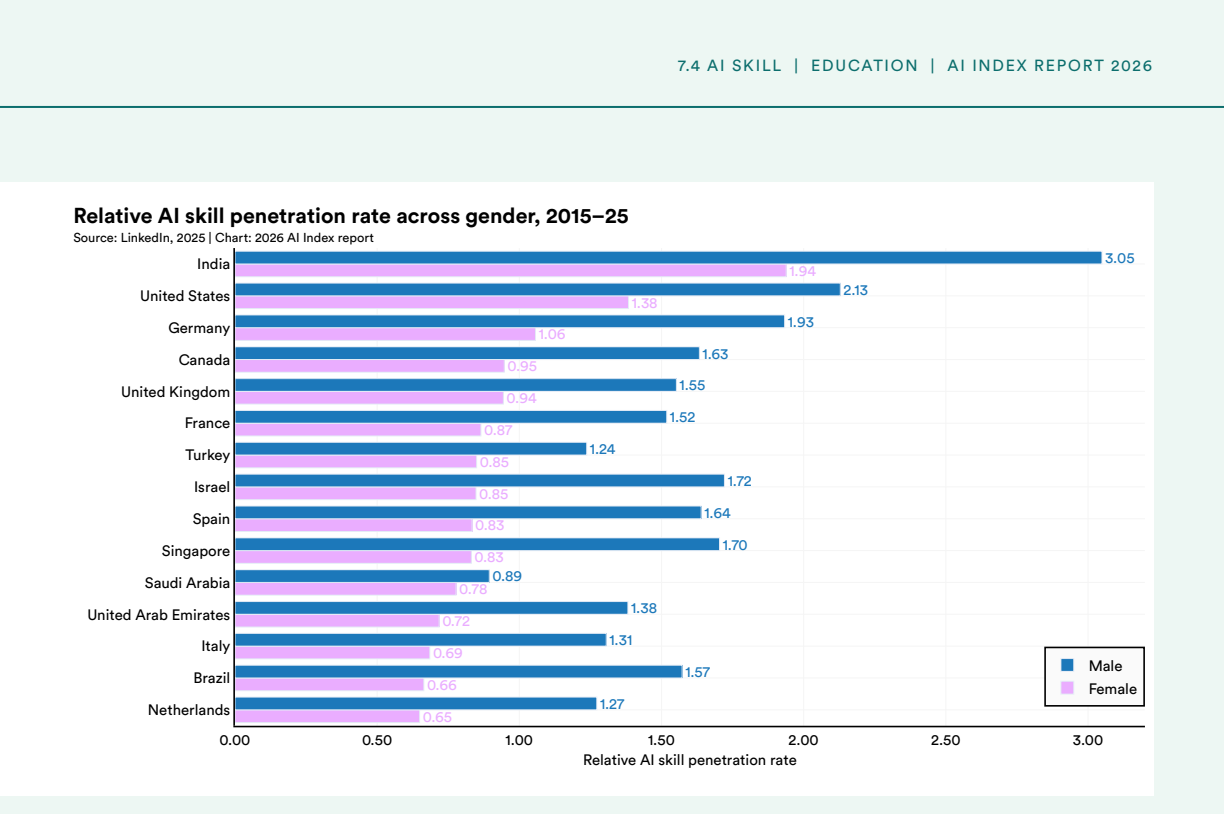This screenshot has width=1224, height=814.
Task: Click the value 0.65 for Netherlands
Action: 437,717
